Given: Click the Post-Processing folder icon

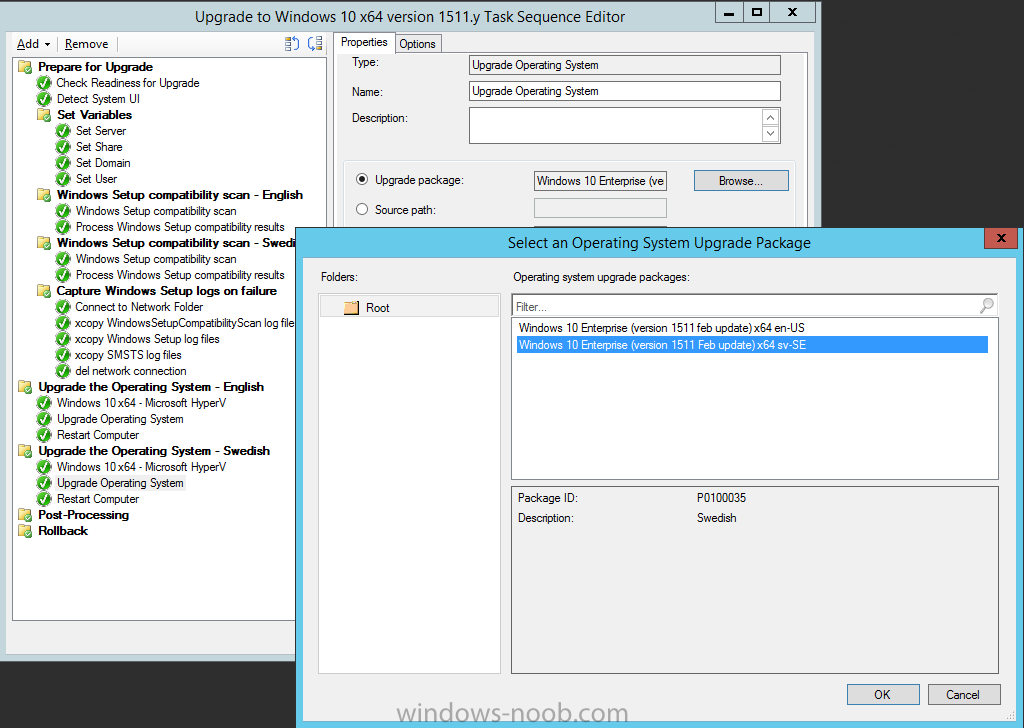Looking at the screenshot, I should [25, 514].
